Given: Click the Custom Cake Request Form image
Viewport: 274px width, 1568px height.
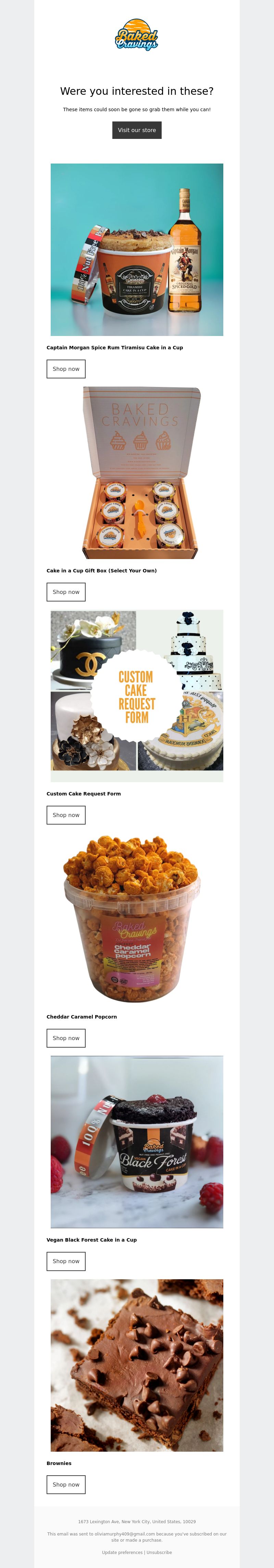Looking at the screenshot, I should (x=137, y=696).
